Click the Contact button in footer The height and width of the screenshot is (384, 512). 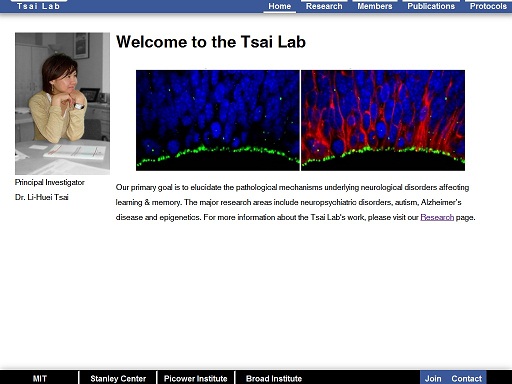pyautogui.click(x=466, y=378)
